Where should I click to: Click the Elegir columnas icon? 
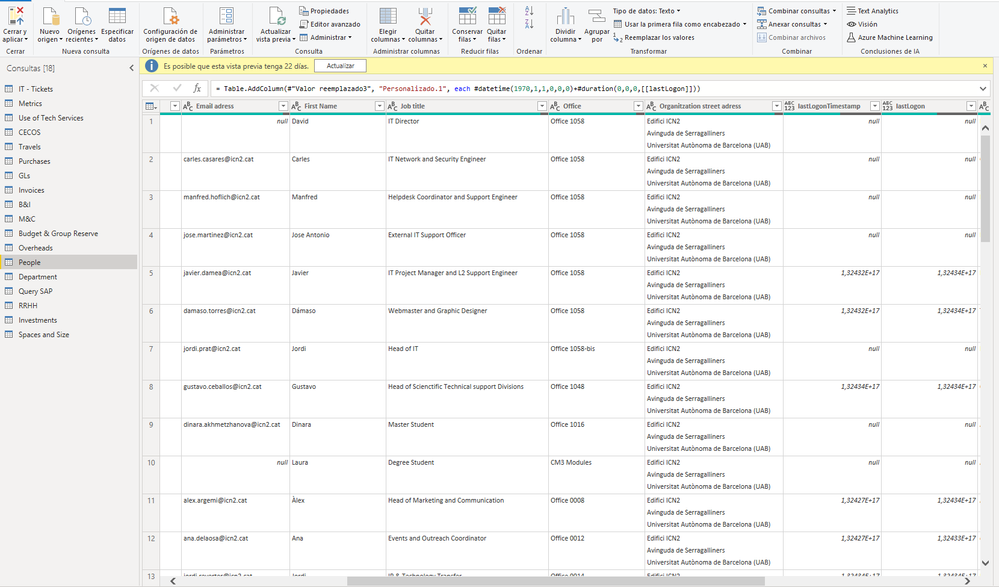388,17
